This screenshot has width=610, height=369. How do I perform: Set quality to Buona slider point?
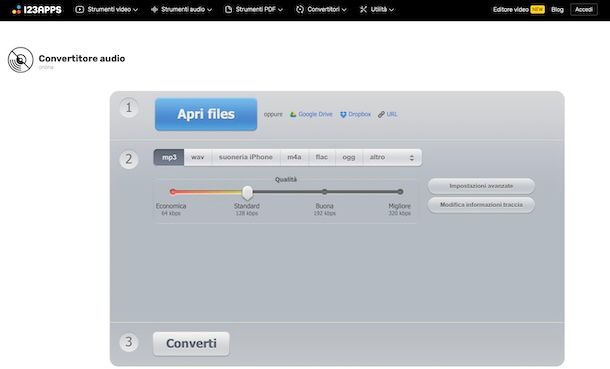pyautogui.click(x=324, y=192)
